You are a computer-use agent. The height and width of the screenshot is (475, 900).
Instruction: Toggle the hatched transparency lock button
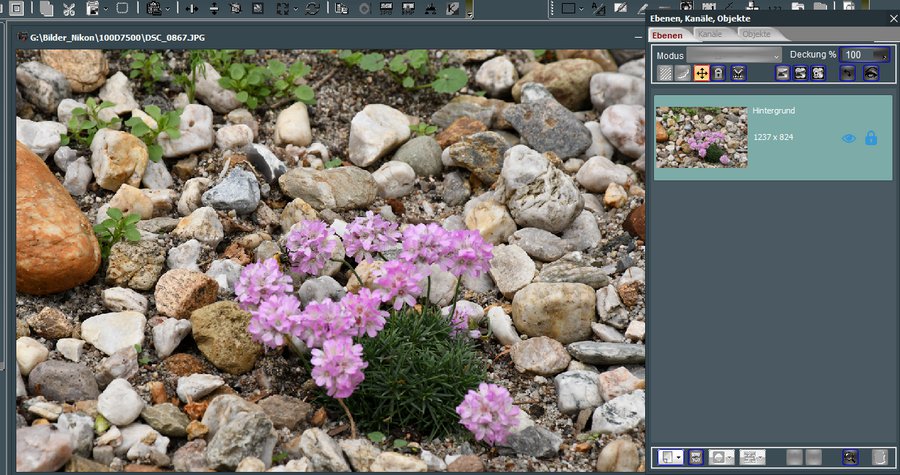pyautogui.click(x=666, y=73)
